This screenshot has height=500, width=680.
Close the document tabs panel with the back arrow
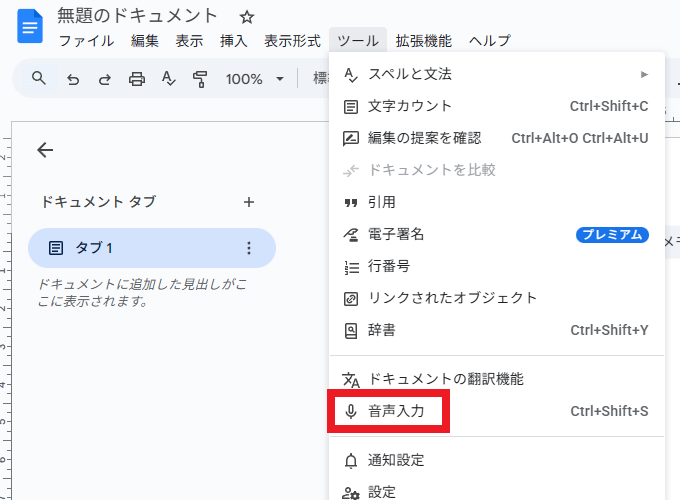click(45, 150)
